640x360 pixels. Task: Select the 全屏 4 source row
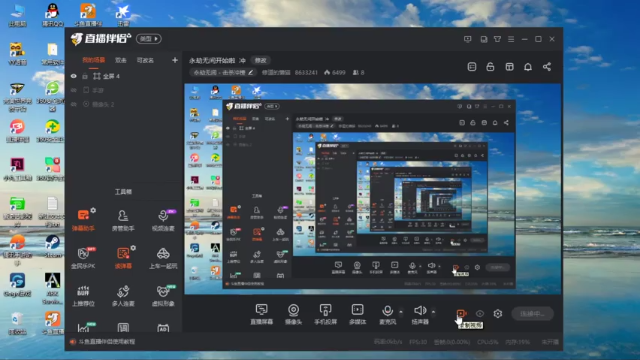coord(124,76)
